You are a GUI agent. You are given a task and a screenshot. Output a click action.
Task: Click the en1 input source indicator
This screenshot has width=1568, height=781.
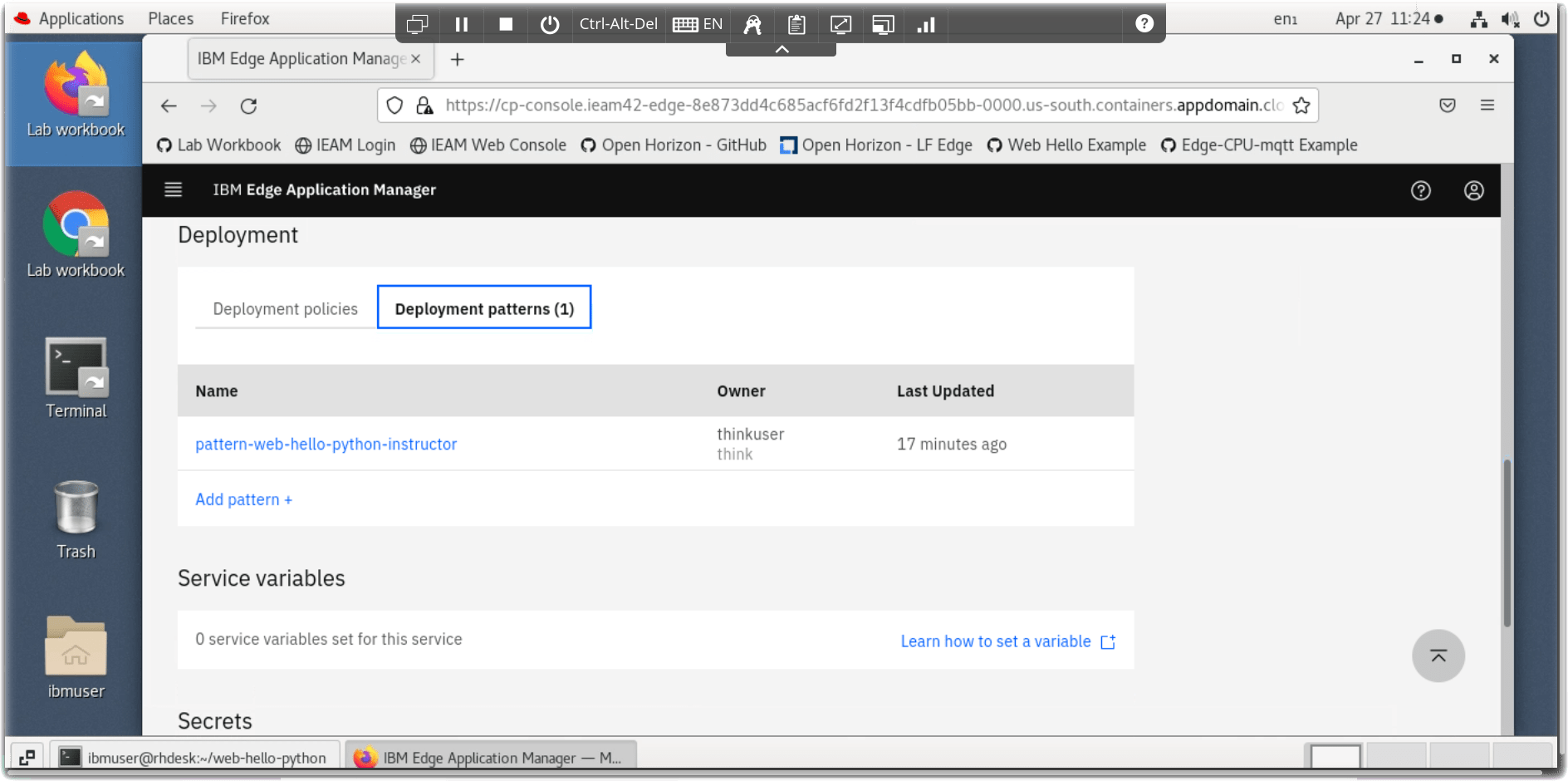pyautogui.click(x=1285, y=19)
